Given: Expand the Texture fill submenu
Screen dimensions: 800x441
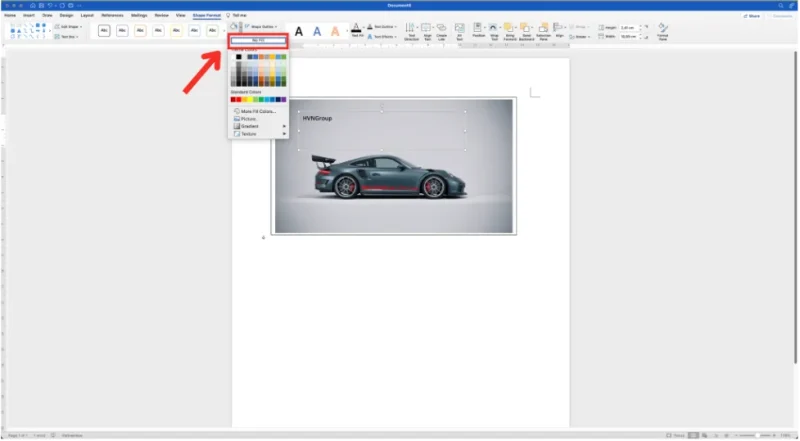Looking at the screenshot, I should 259,134.
